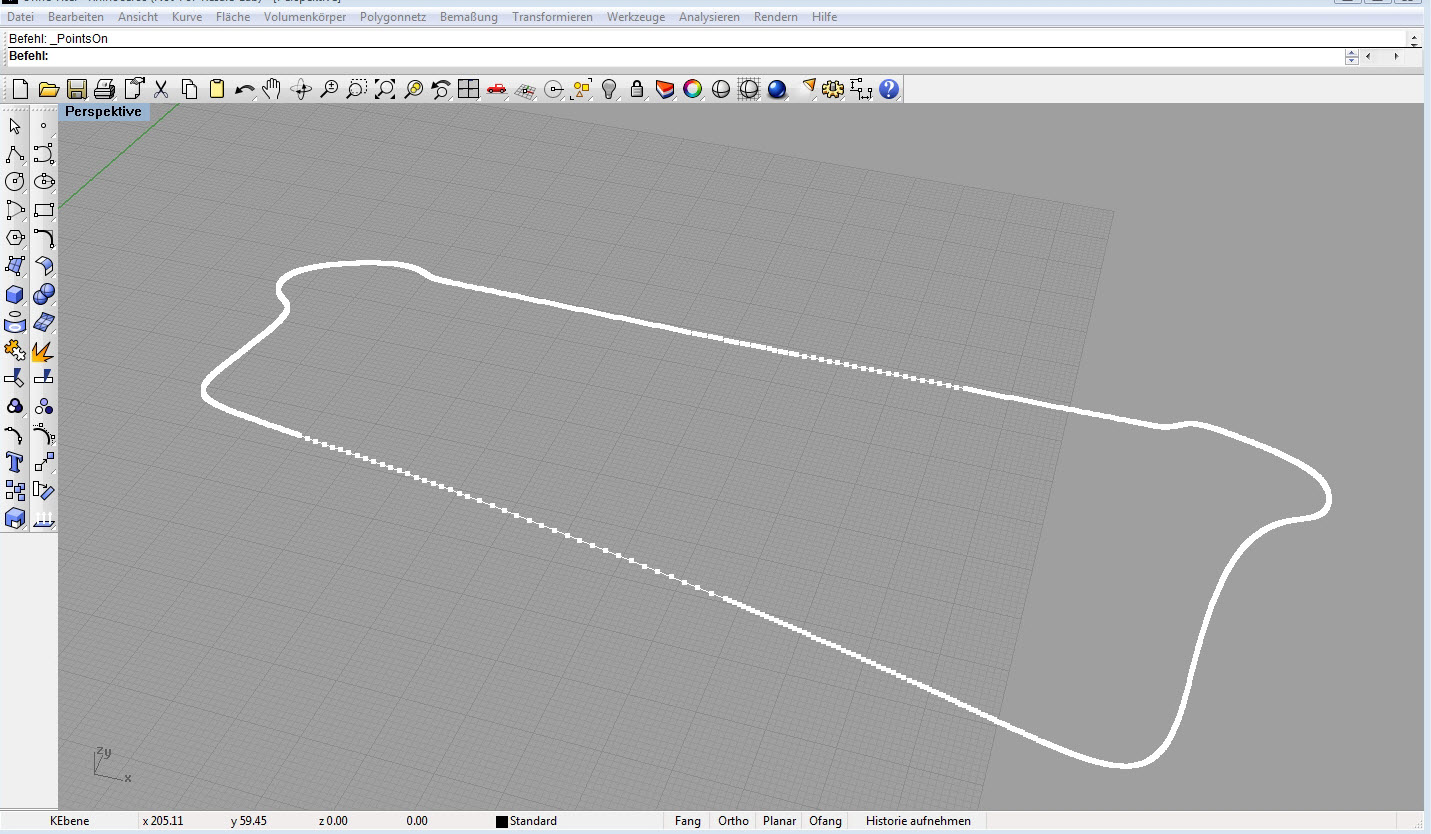Open the Rendern menu

pos(776,17)
